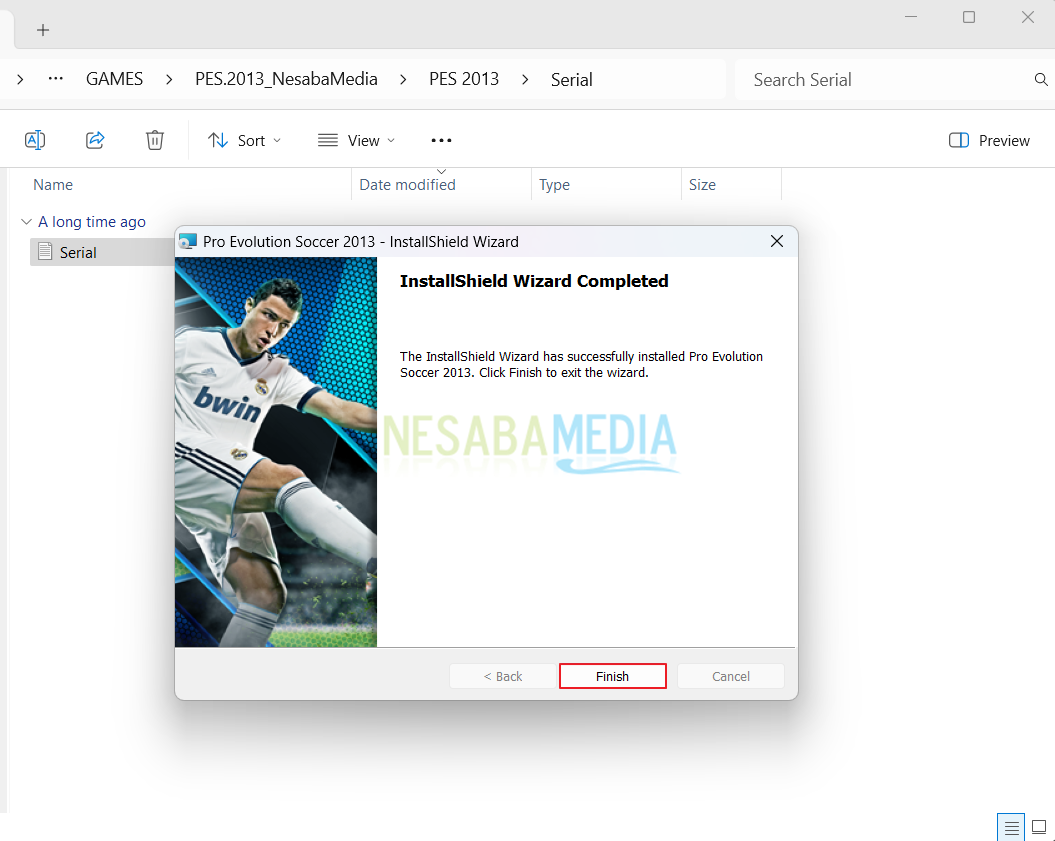Image resolution: width=1055 pixels, height=841 pixels.
Task: Click the Share icon in Explorer toolbar
Action: (x=95, y=140)
